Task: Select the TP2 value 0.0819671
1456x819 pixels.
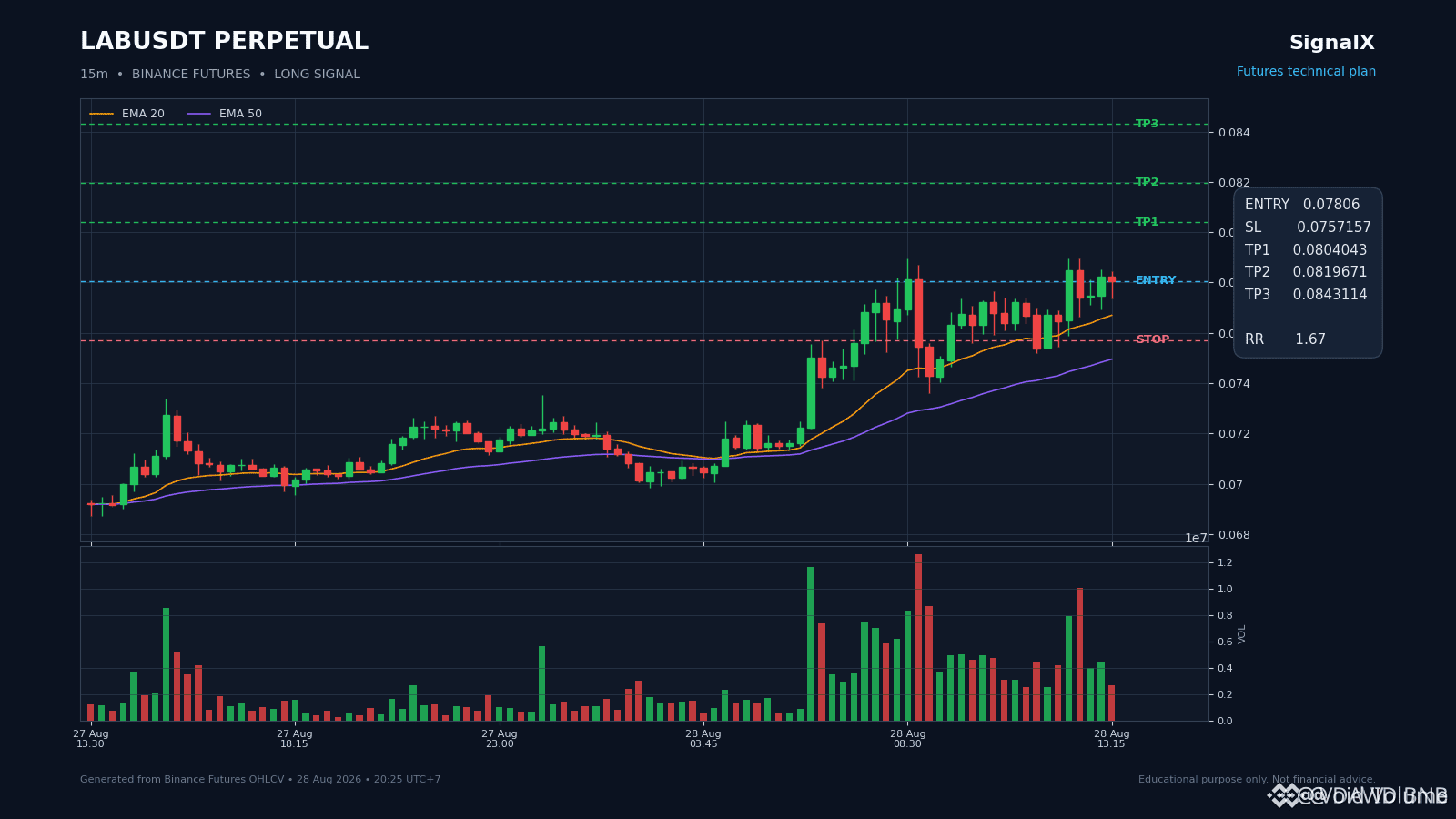Action: pos(1330,272)
